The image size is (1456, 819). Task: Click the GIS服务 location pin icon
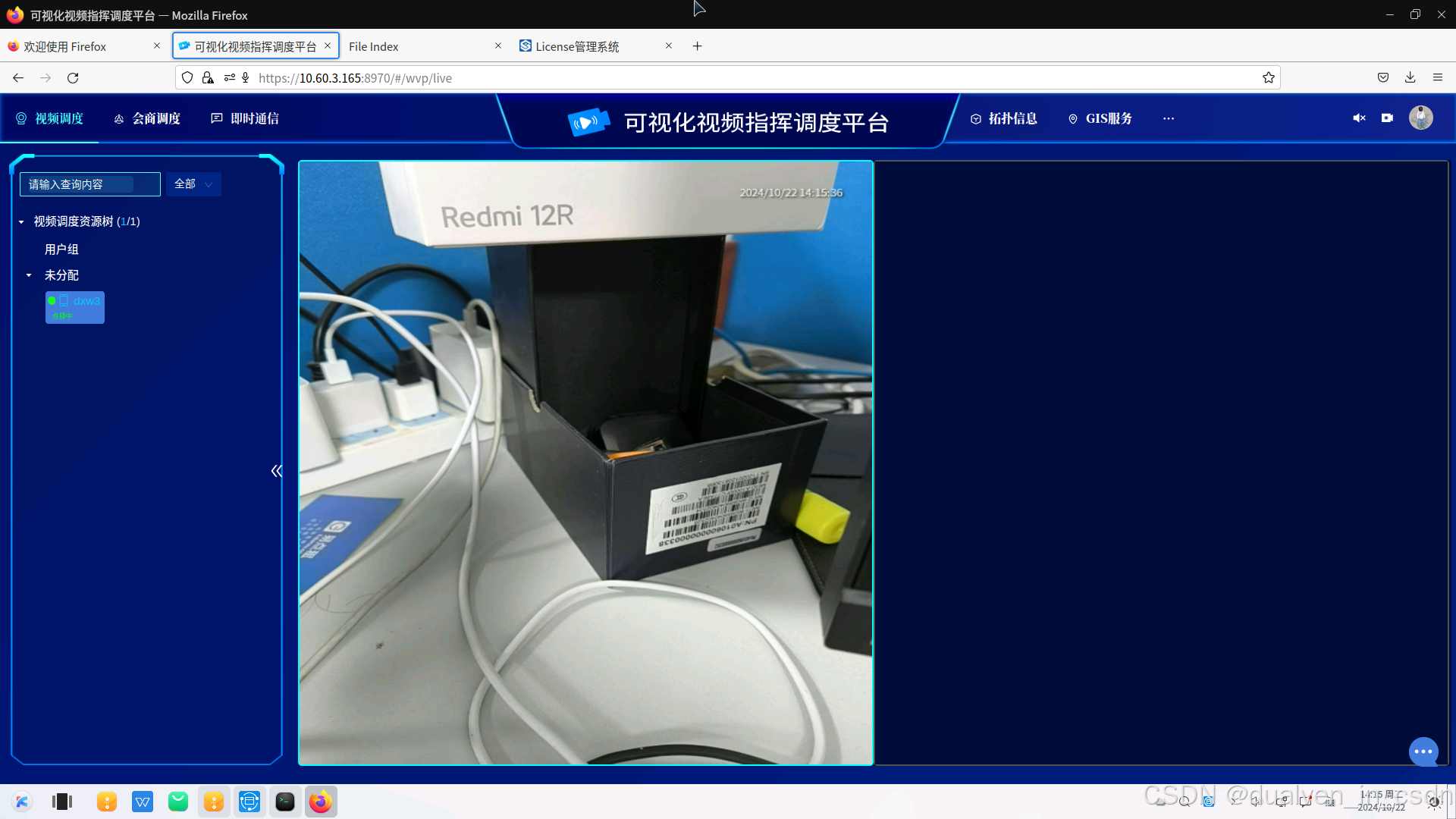pyautogui.click(x=1072, y=118)
